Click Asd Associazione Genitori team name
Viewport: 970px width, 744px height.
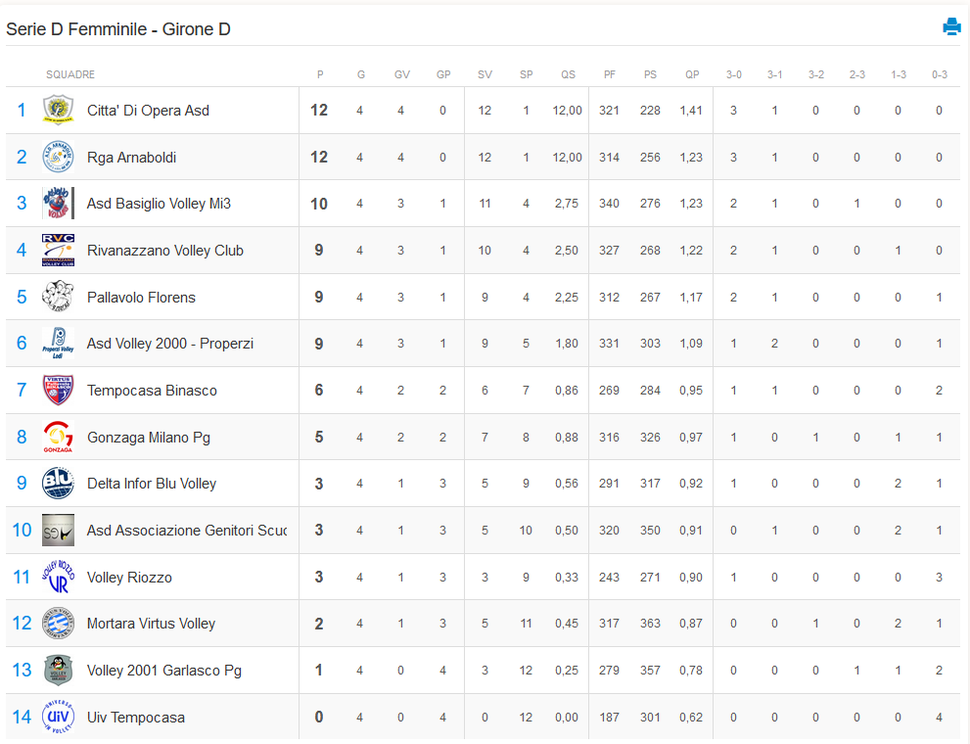click(187, 531)
